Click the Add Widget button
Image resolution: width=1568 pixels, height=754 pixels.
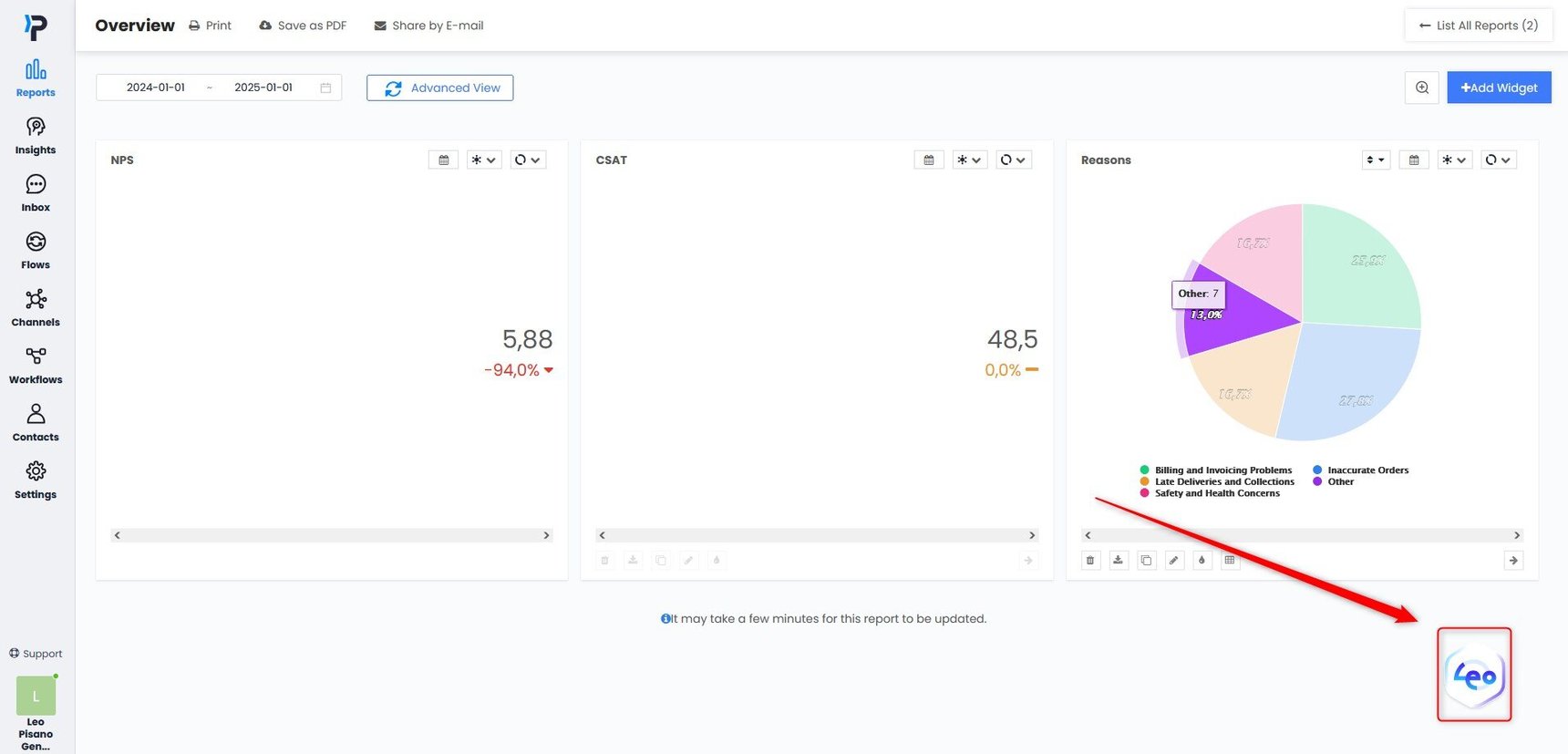pos(1499,88)
